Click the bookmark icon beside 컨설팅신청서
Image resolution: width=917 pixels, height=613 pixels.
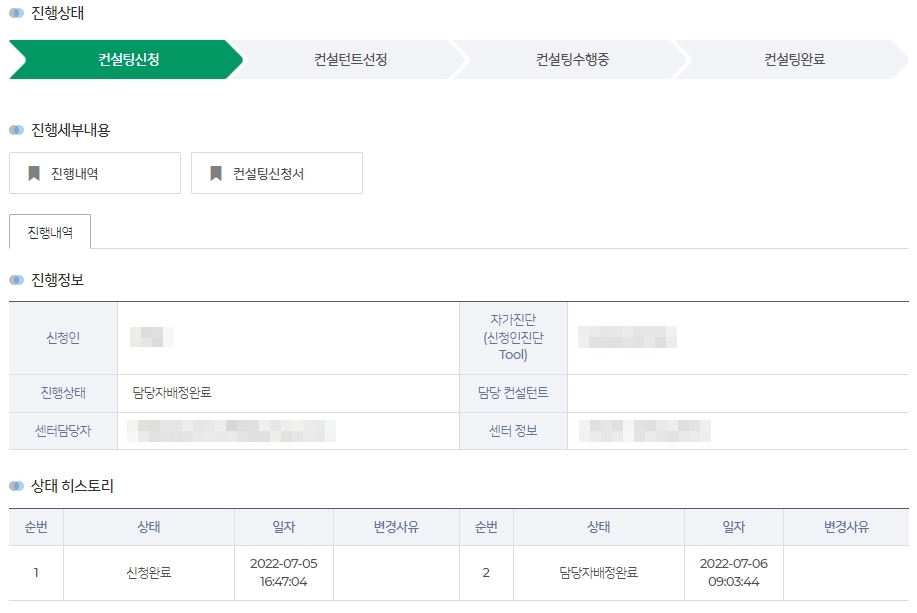pyautogui.click(x=216, y=173)
